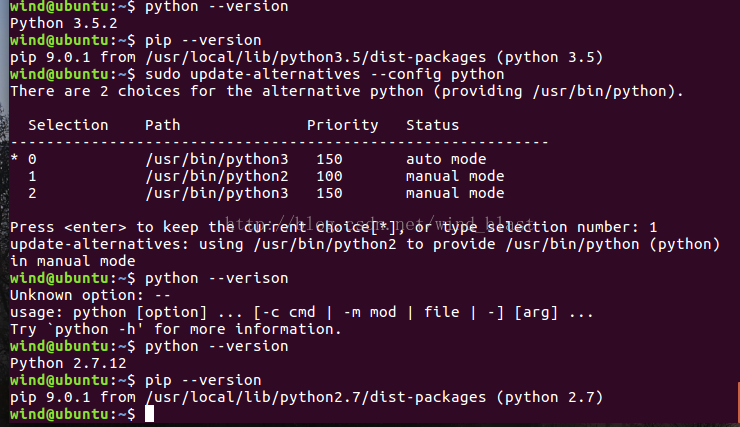Click the 'Unknown option: --' error line

click(90, 295)
